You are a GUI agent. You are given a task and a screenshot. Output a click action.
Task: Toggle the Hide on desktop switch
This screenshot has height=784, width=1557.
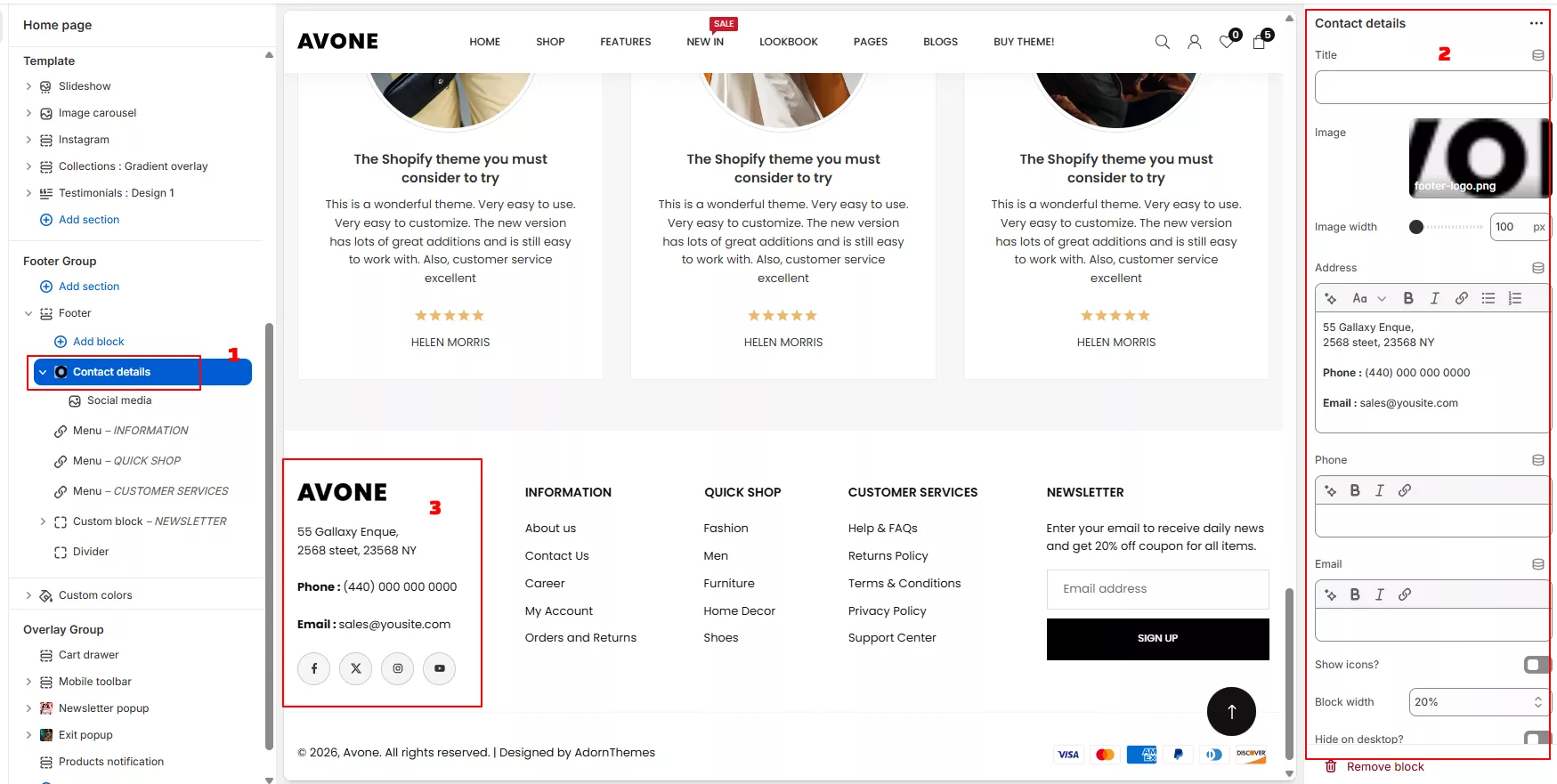coord(1537,739)
